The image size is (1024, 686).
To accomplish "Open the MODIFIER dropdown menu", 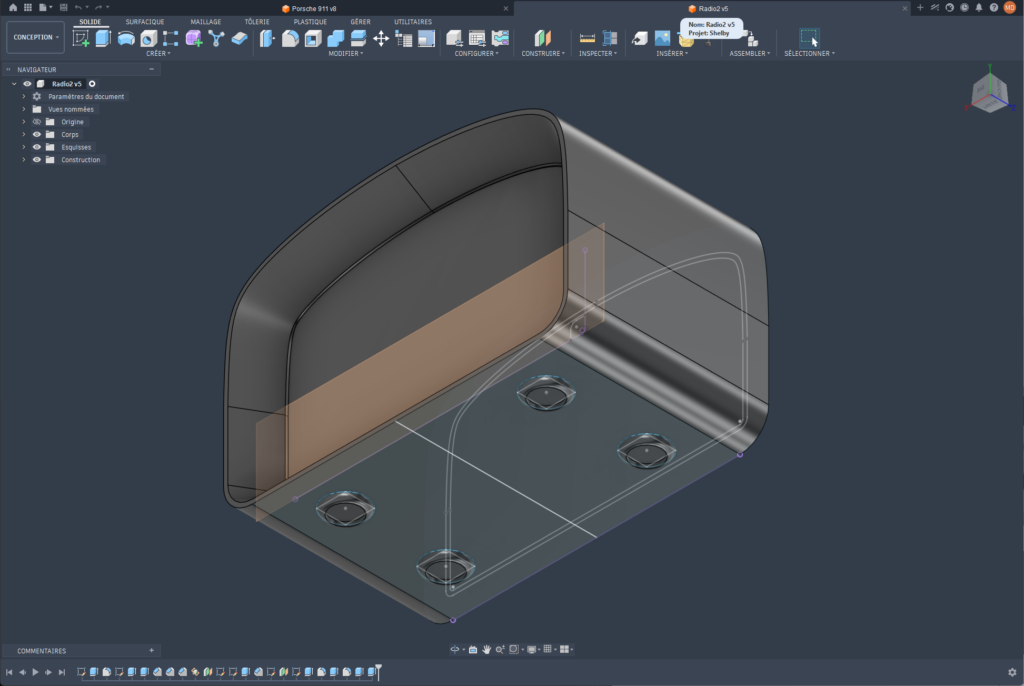I will point(345,54).
